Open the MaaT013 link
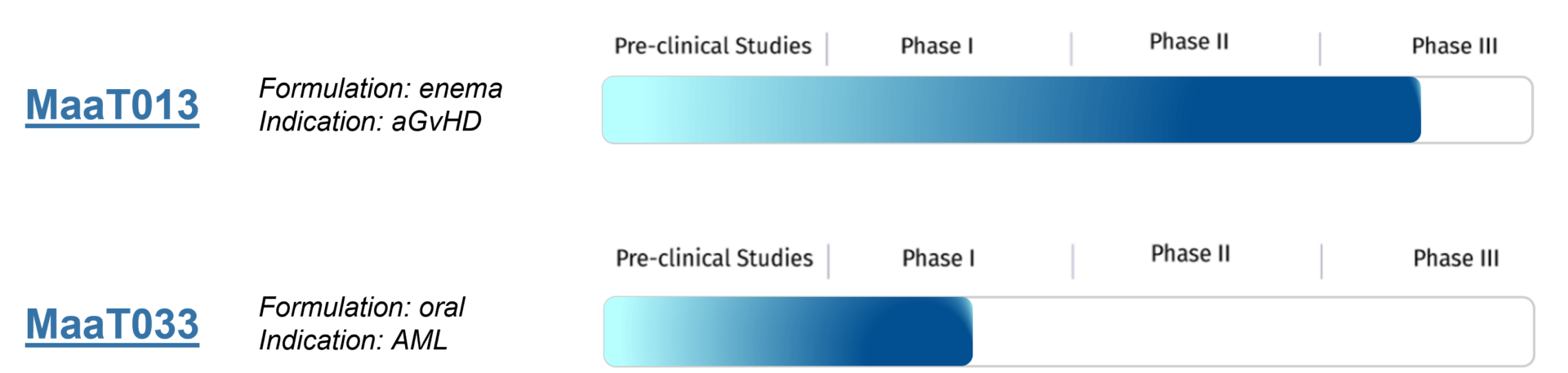 pyautogui.click(x=112, y=105)
